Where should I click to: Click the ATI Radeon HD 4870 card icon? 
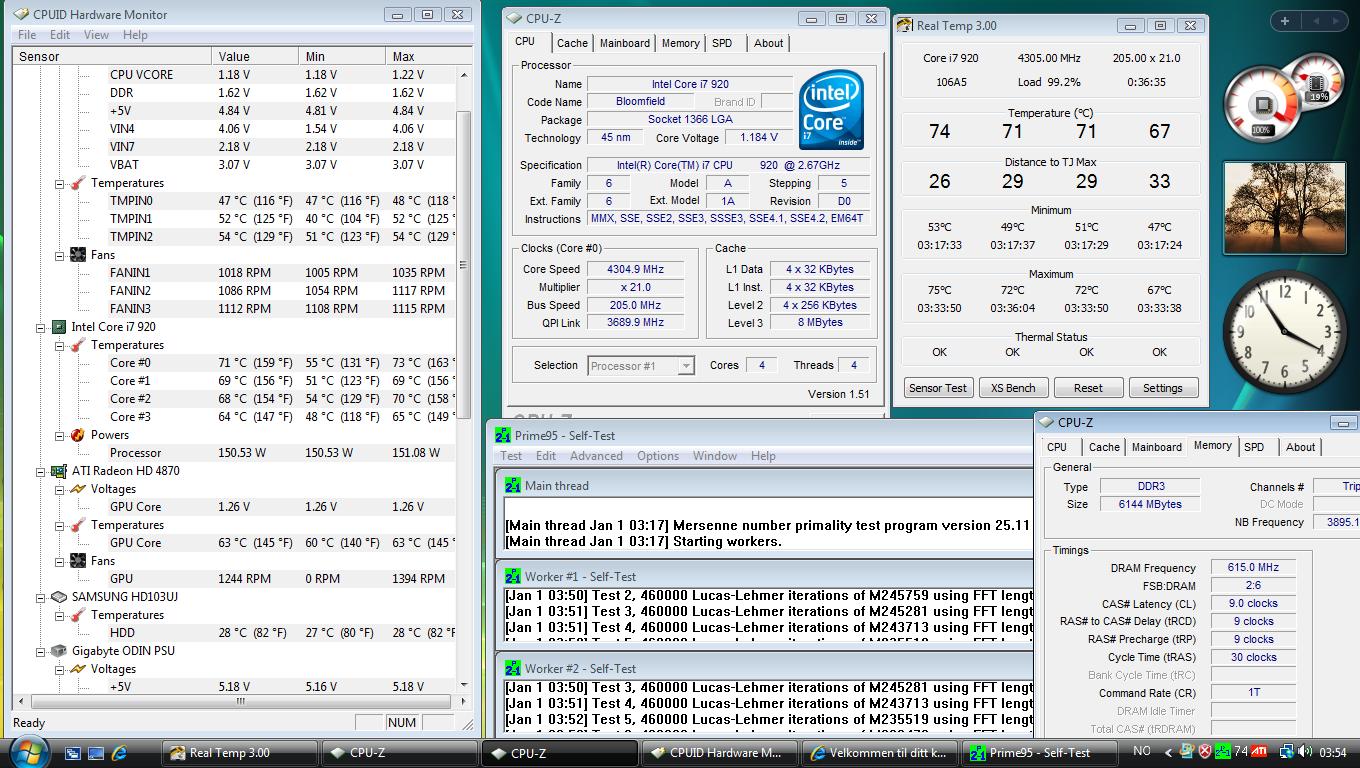click(59, 471)
